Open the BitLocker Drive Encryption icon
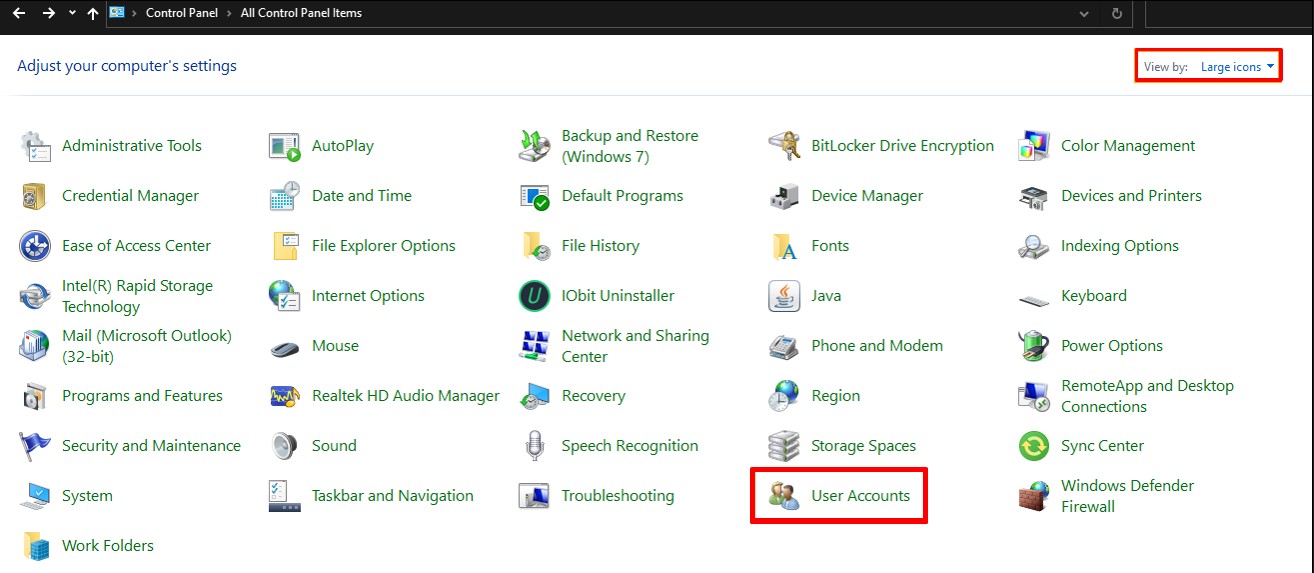1314x573 pixels. (784, 146)
